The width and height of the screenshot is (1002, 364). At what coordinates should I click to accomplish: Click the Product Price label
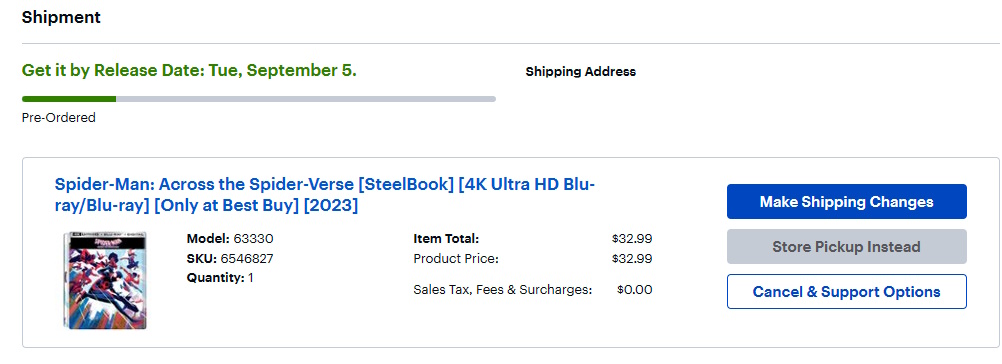456,259
